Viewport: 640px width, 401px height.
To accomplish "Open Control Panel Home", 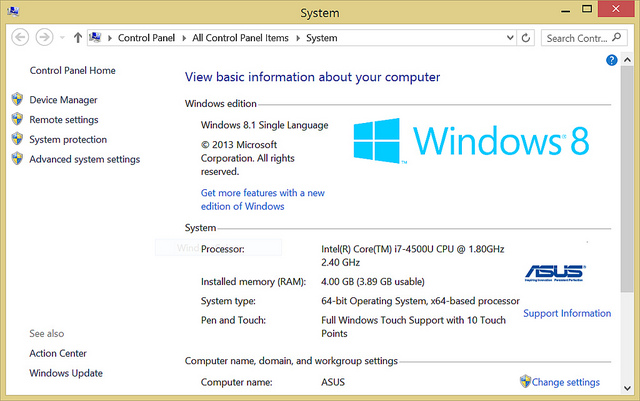I will [x=73, y=70].
